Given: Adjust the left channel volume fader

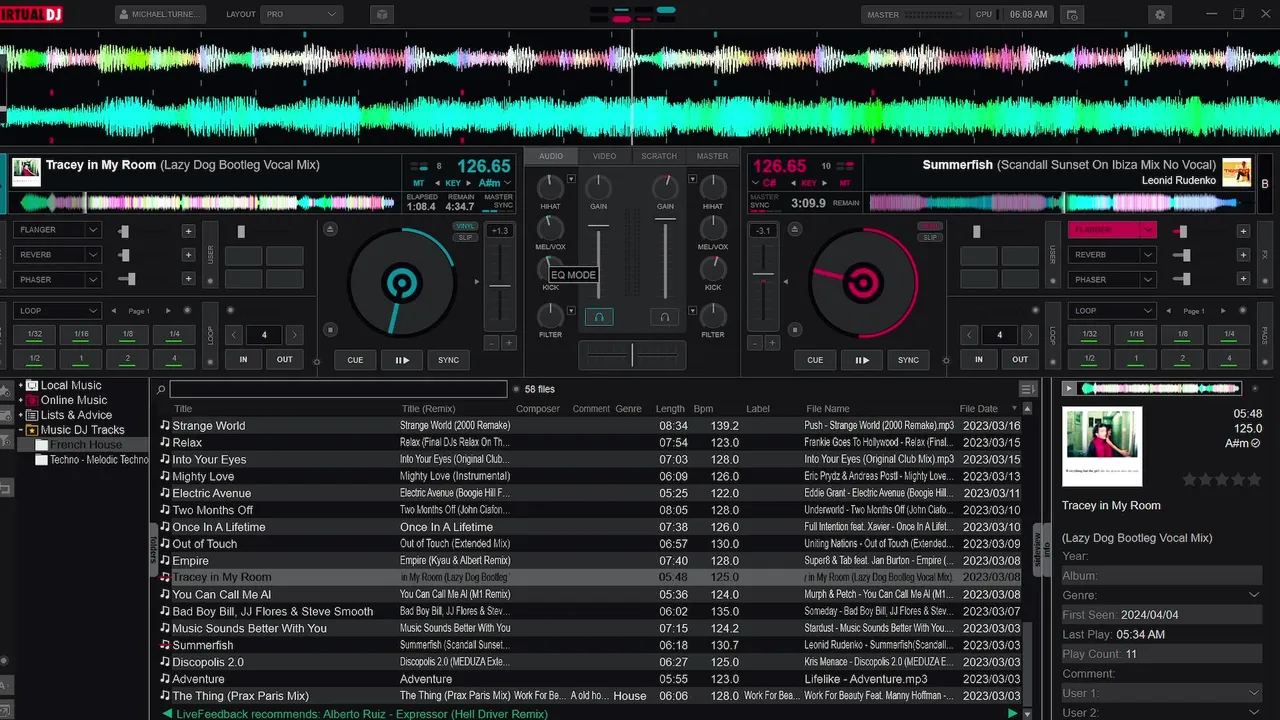Looking at the screenshot, I should pyautogui.click(x=599, y=260).
